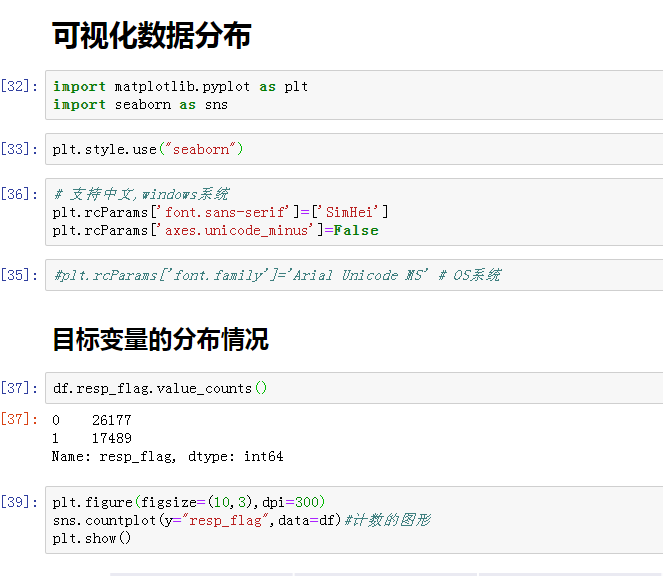Click the axes.unicode_minus False line
Viewport: 663px width, 576px height.
click(x=215, y=230)
